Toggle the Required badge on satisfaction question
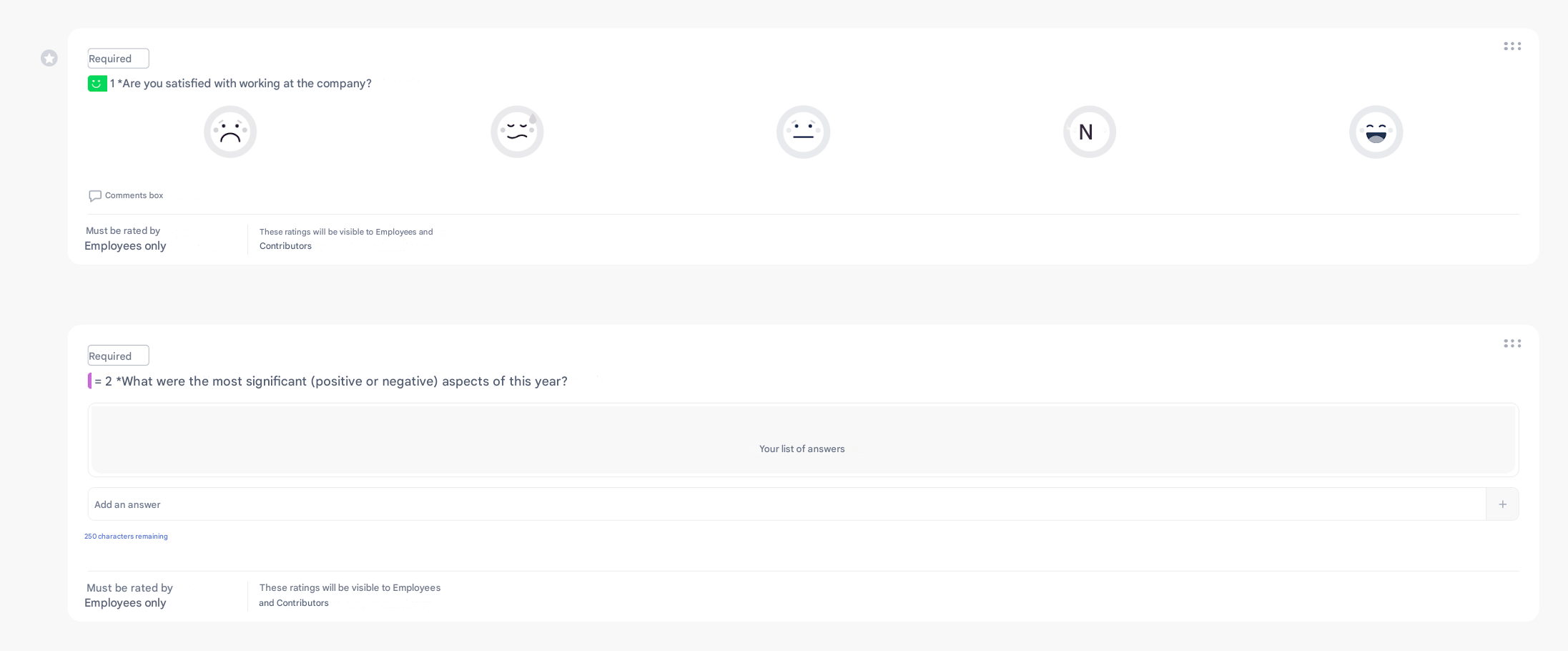This screenshot has height=651, width=1568. (x=118, y=59)
